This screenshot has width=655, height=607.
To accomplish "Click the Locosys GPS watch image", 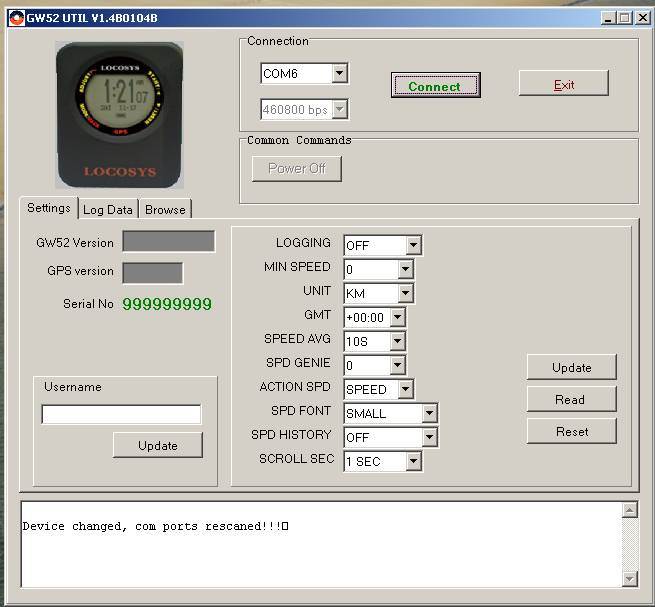I will [119, 116].
